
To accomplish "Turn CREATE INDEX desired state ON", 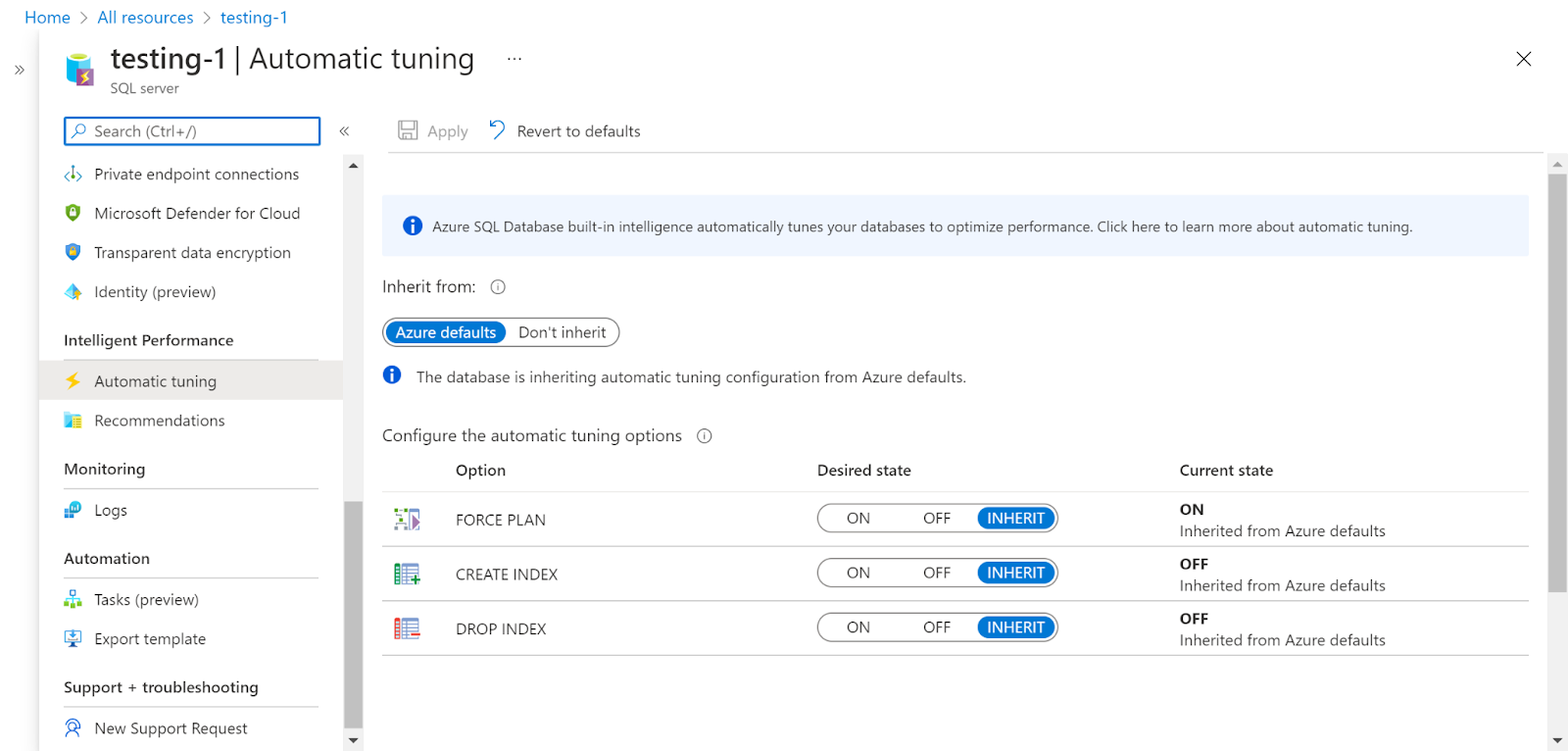I will (857, 574).
